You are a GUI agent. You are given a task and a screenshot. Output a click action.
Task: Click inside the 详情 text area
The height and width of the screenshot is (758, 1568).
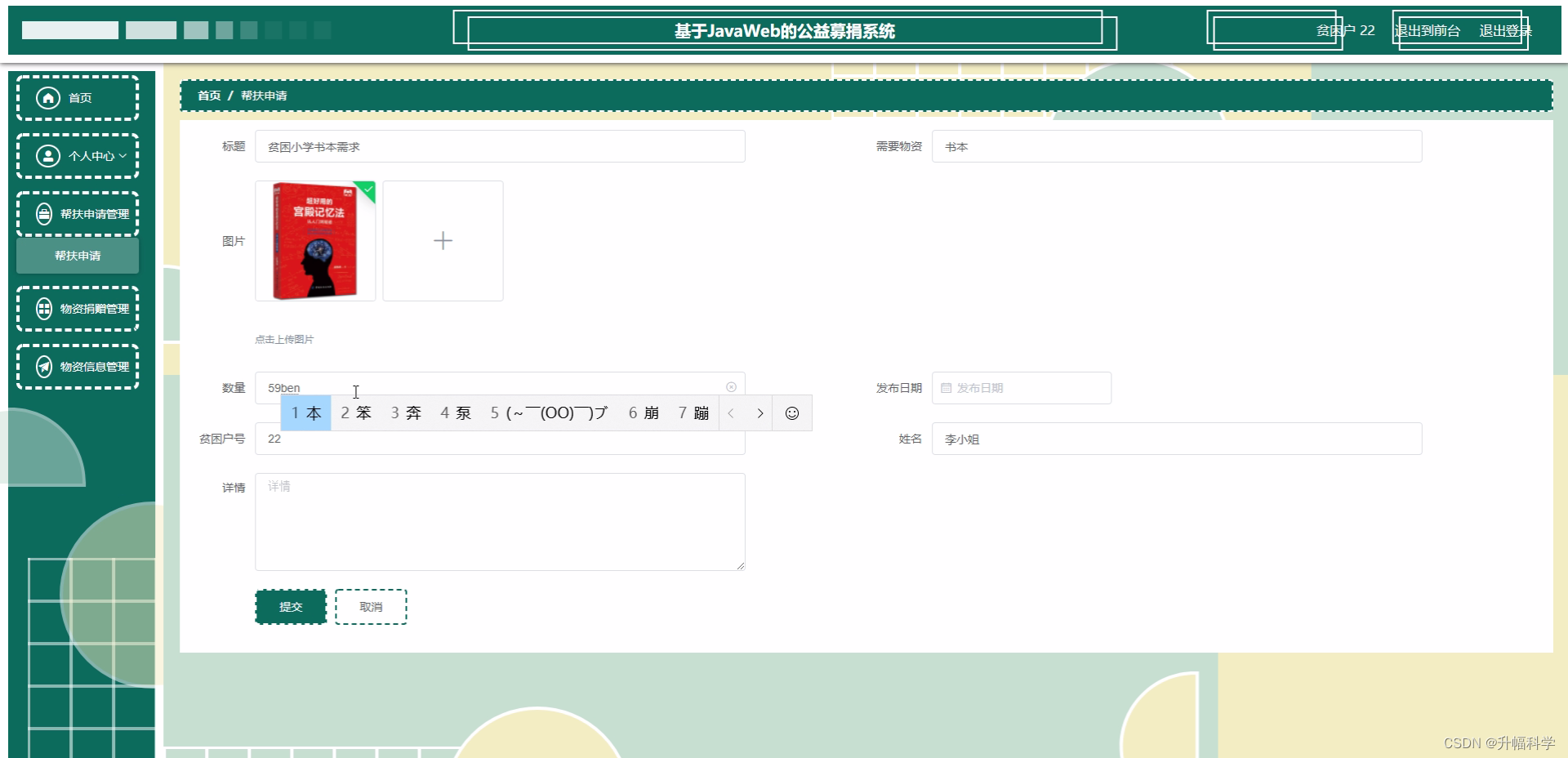pos(500,521)
